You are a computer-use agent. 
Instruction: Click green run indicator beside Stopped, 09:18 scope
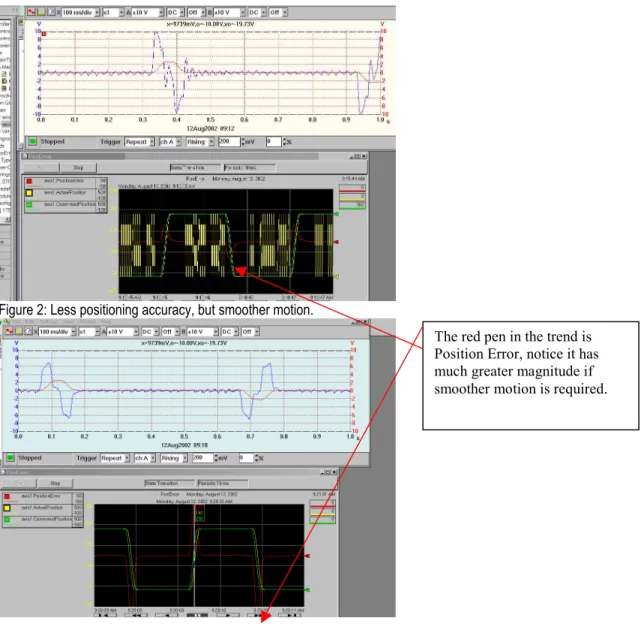tap(10, 458)
